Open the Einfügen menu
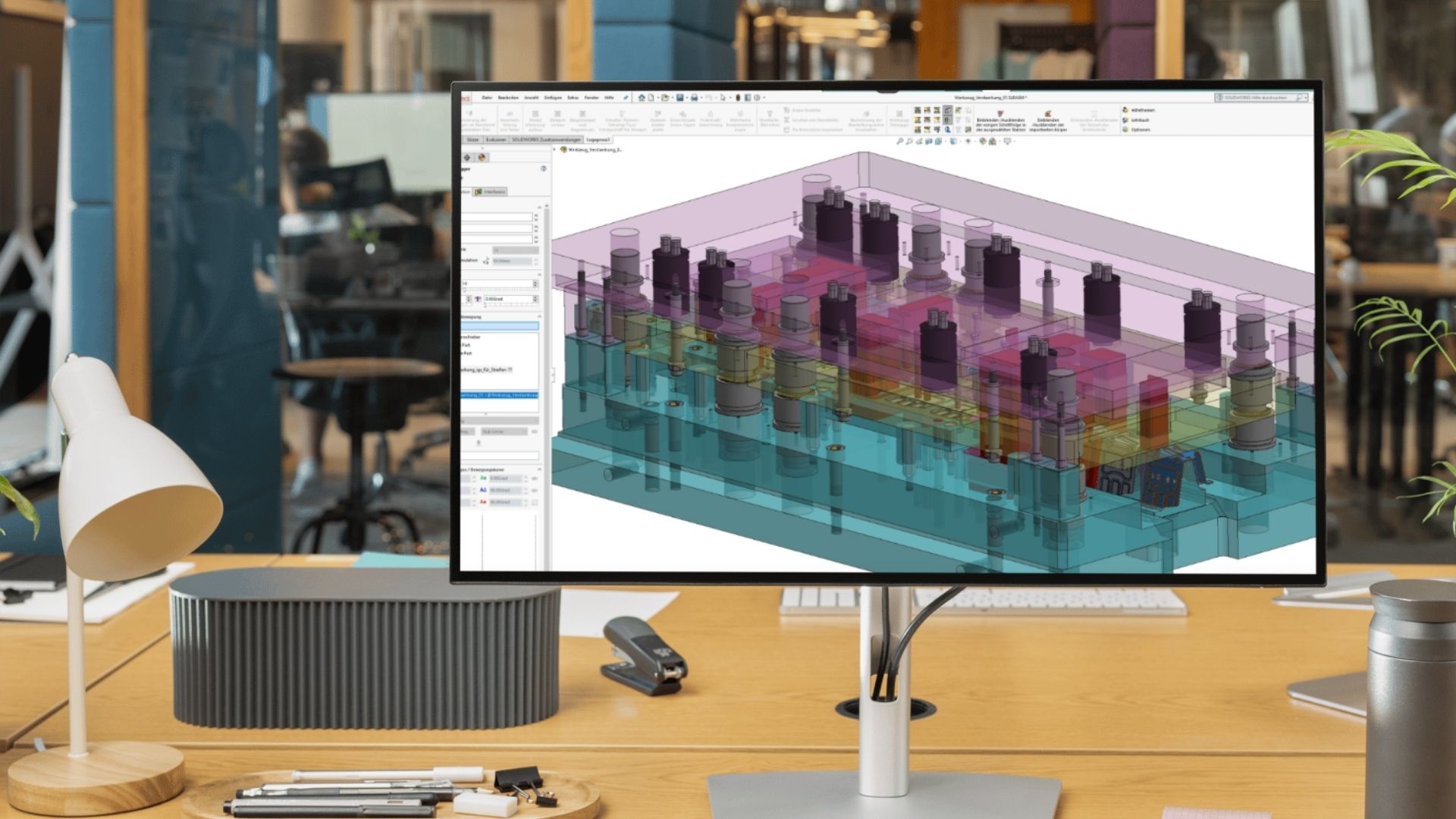 tap(553, 98)
